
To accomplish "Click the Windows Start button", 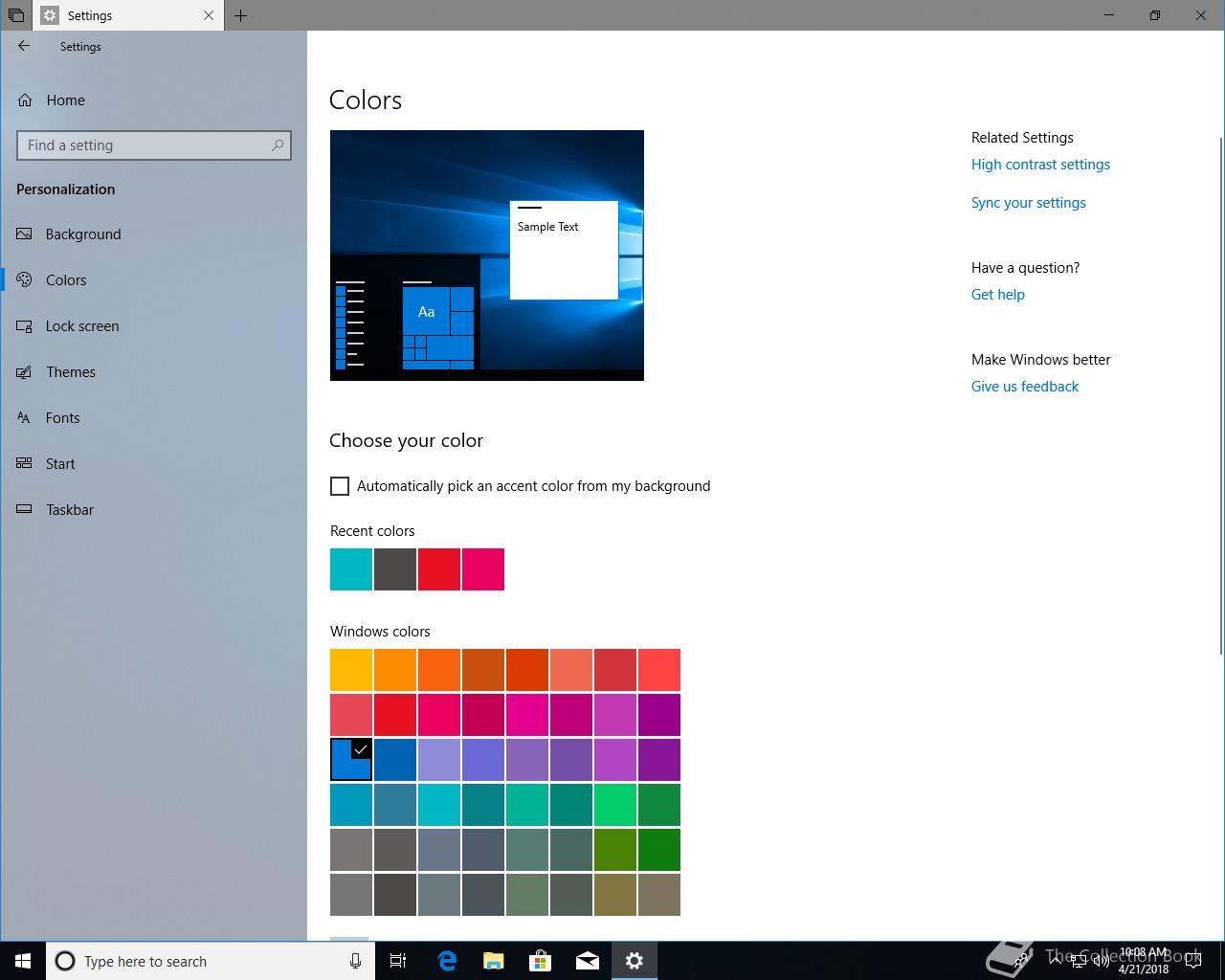I will pyautogui.click(x=23, y=961).
